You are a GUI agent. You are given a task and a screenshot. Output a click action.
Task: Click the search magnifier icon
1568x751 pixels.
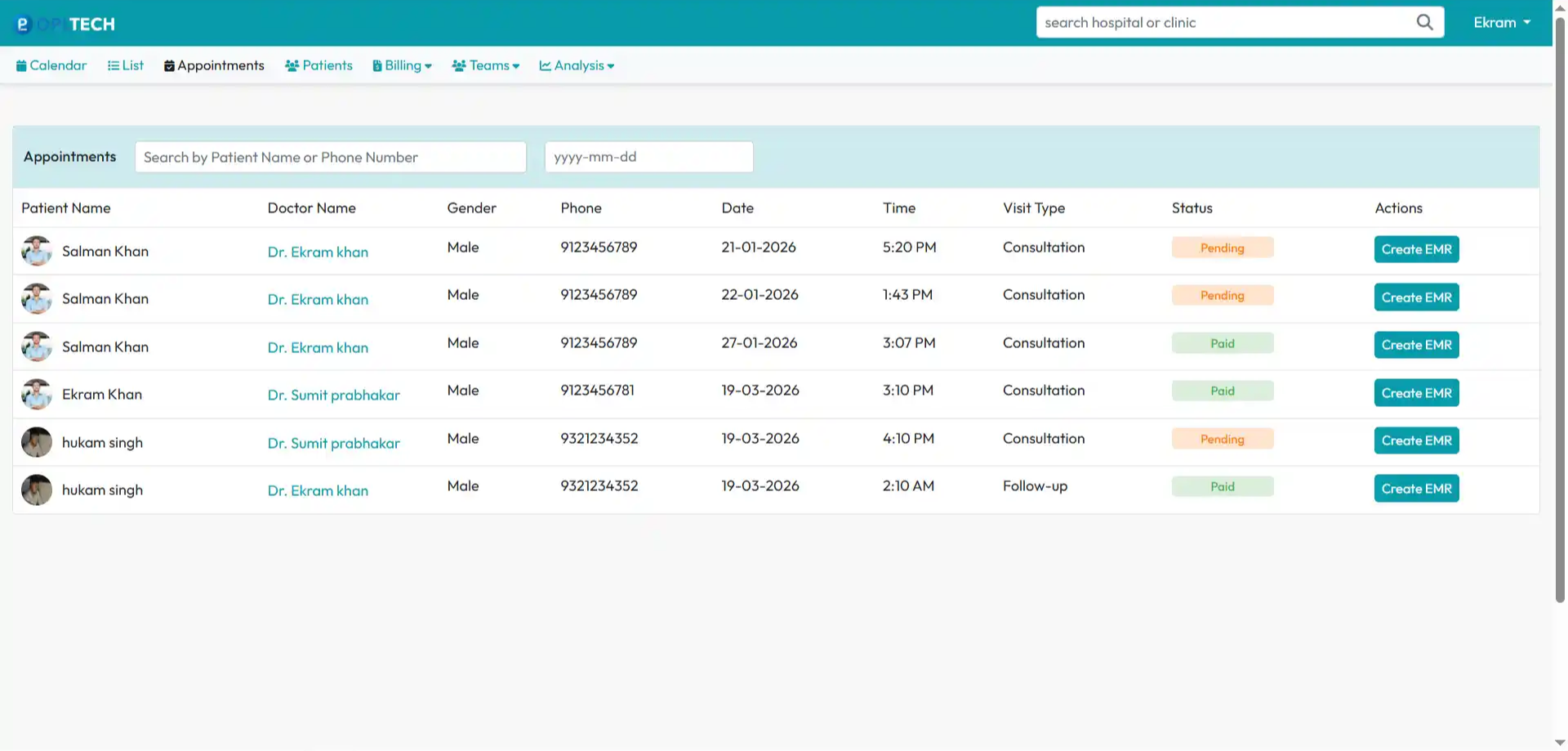(x=1424, y=22)
